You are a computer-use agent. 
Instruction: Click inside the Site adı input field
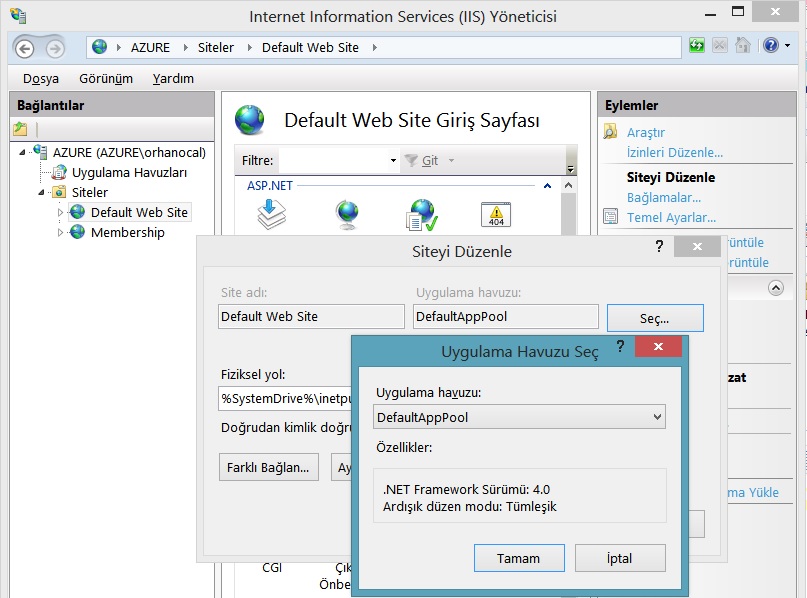(310, 316)
